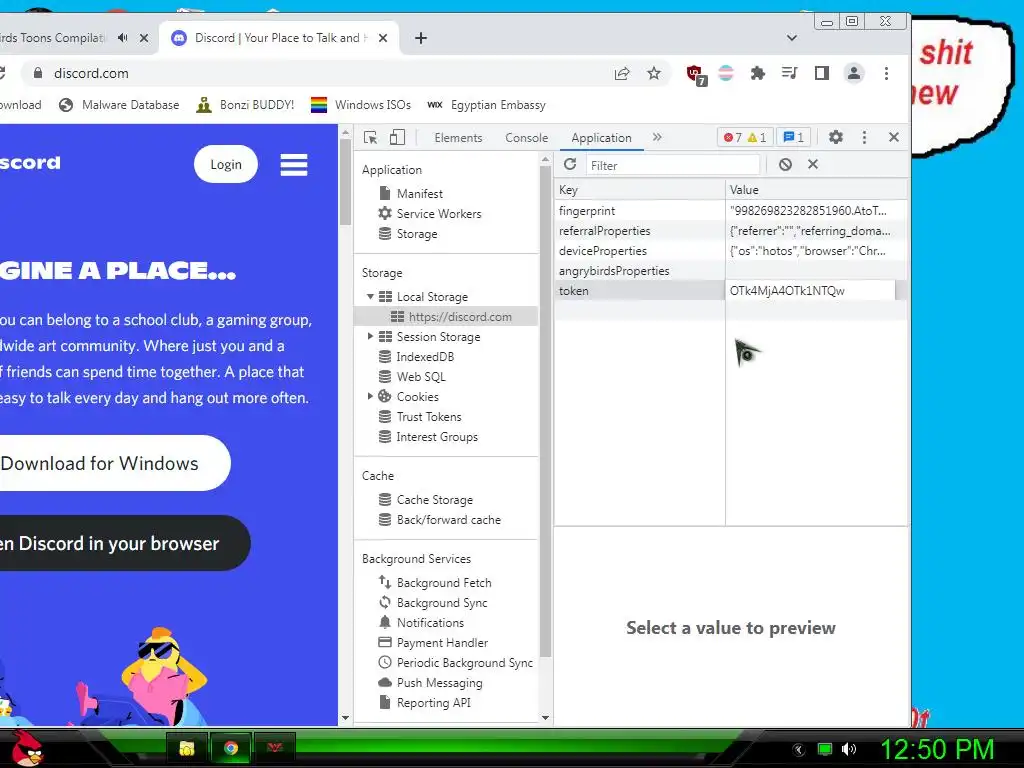Click the Filter input field
The height and width of the screenshot is (768, 1024).
(x=673, y=165)
